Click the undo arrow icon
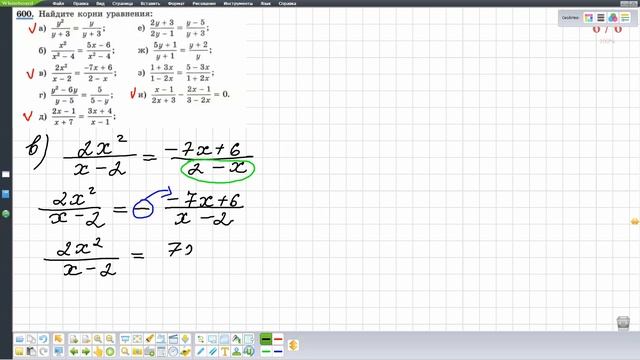This screenshot has width=640, height=360. (x=43, y=339)
